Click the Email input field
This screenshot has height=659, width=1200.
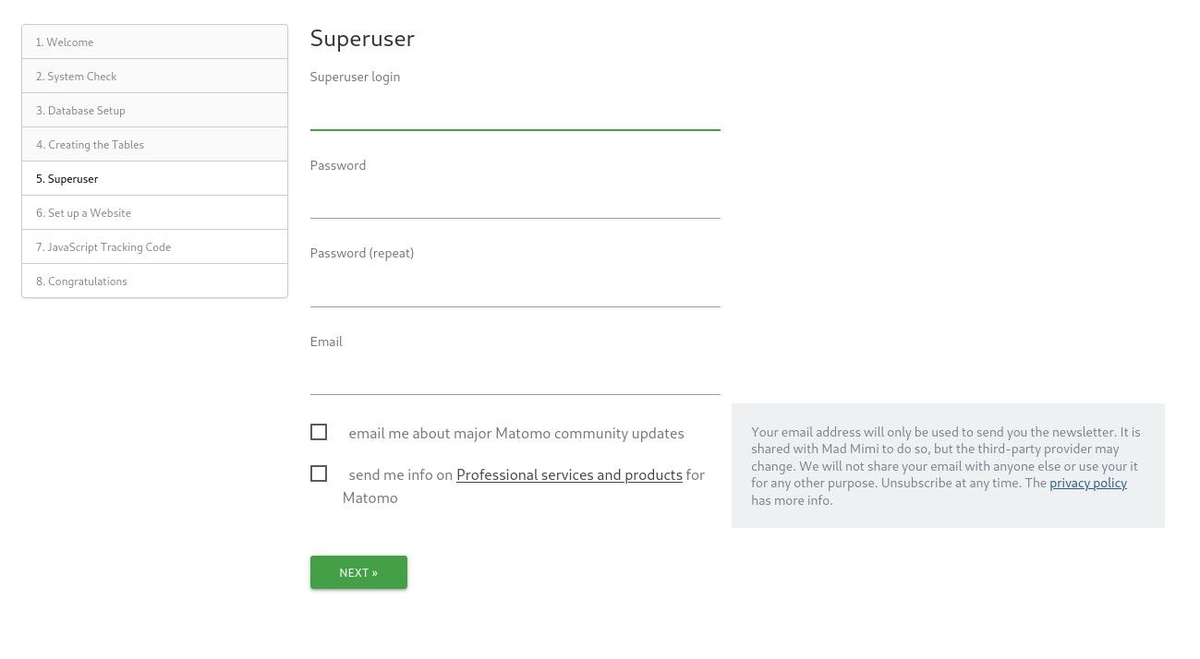click(x=514, y=376)
